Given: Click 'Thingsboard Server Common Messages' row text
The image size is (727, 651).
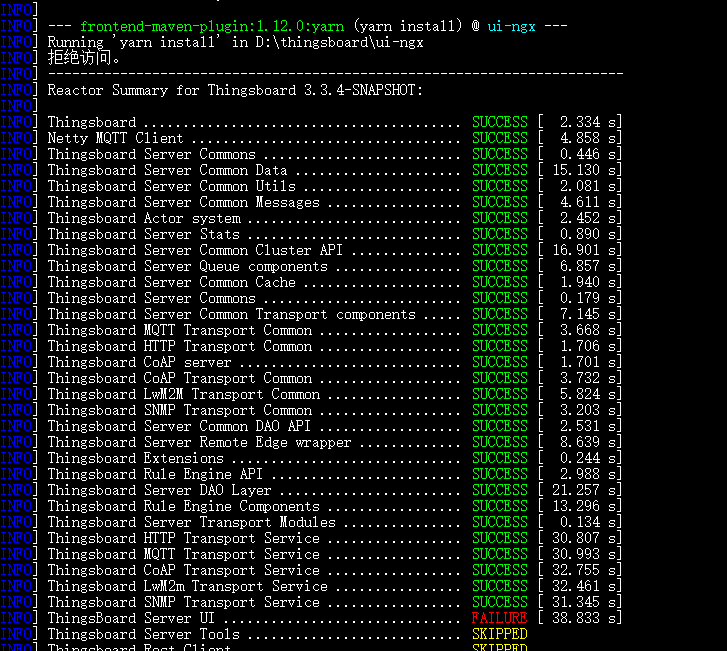Looking at the screenshot, I should click(184, 202).
